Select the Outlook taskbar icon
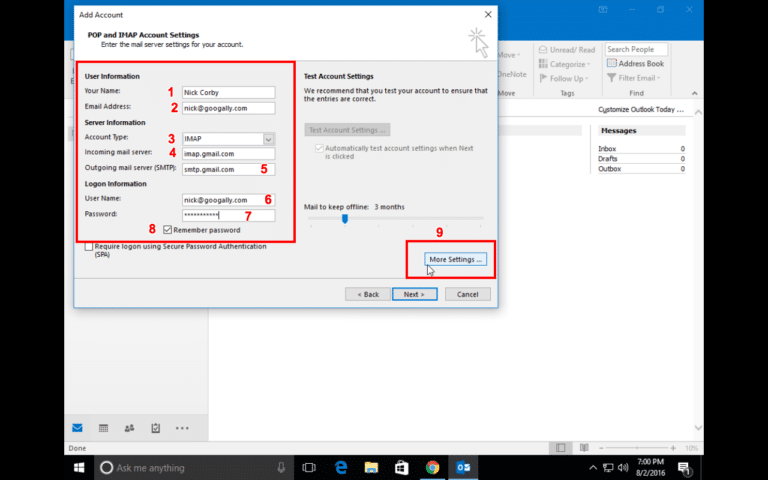This screenshot has width=768, height=480. coord(463,468)
